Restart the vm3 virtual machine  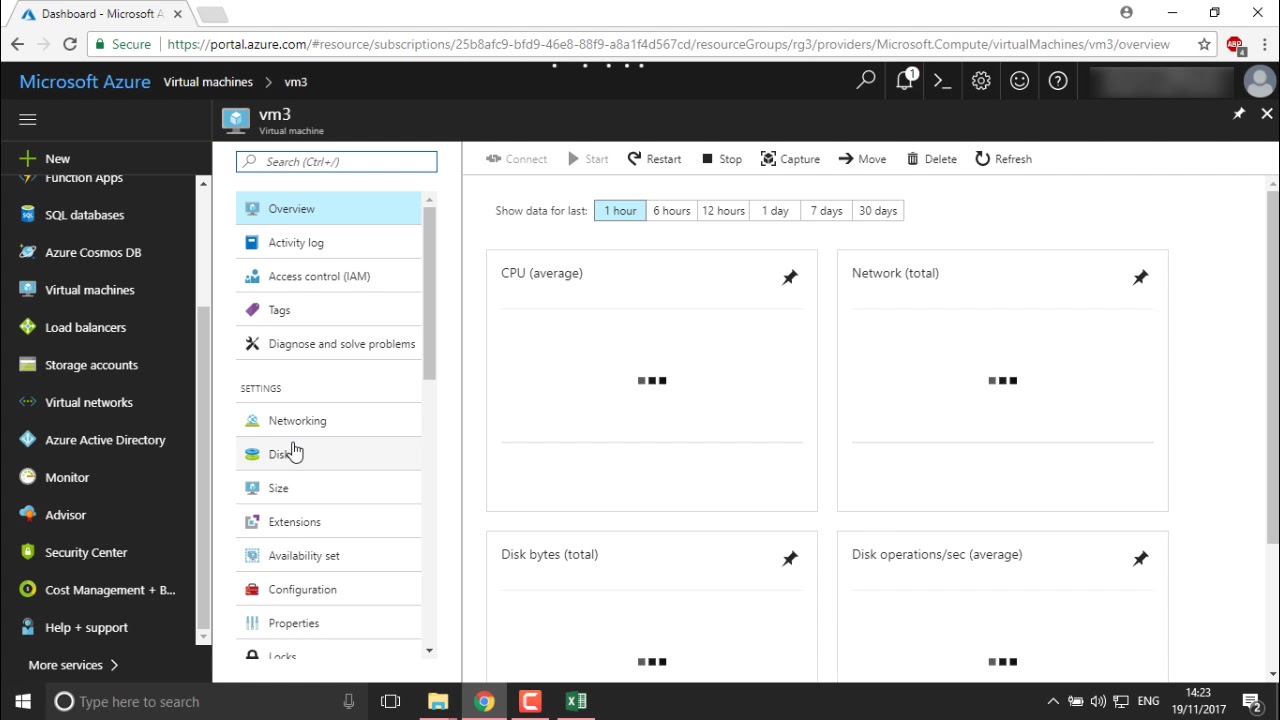[x=654, y=159]
